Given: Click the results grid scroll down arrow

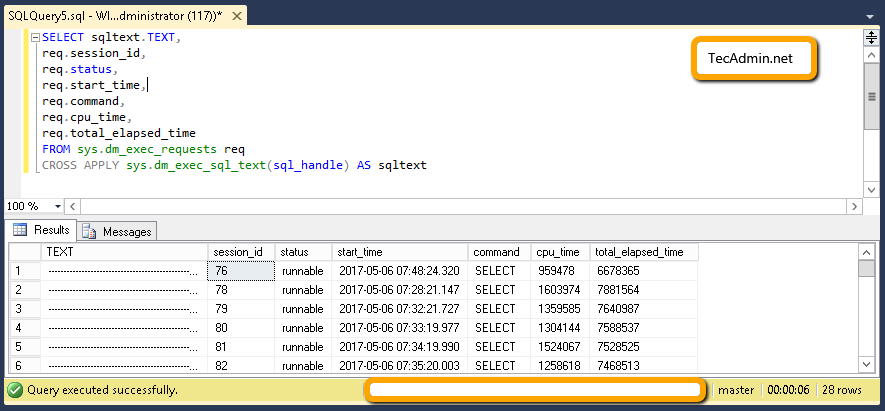Looking at the screenshot, I should [865, 364].
